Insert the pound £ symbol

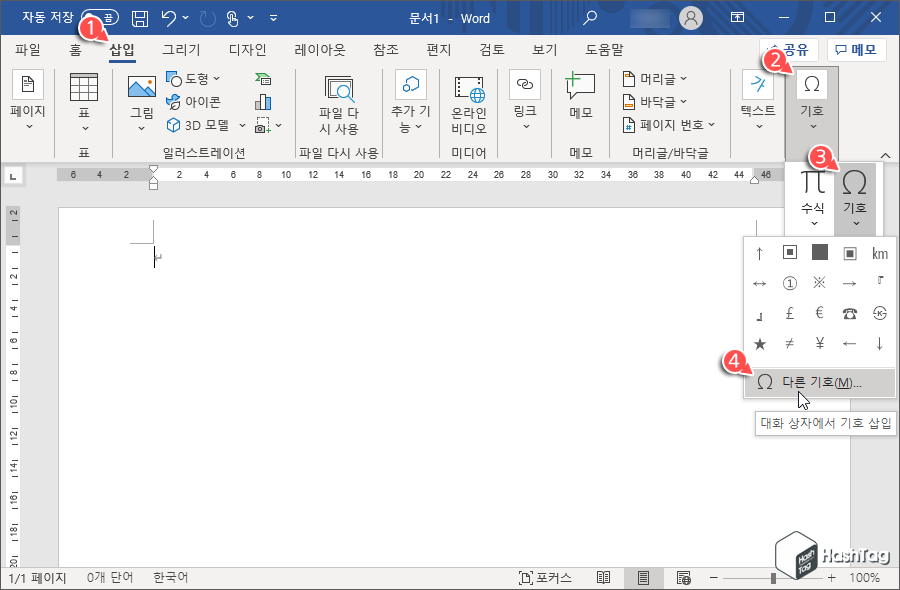790,313
